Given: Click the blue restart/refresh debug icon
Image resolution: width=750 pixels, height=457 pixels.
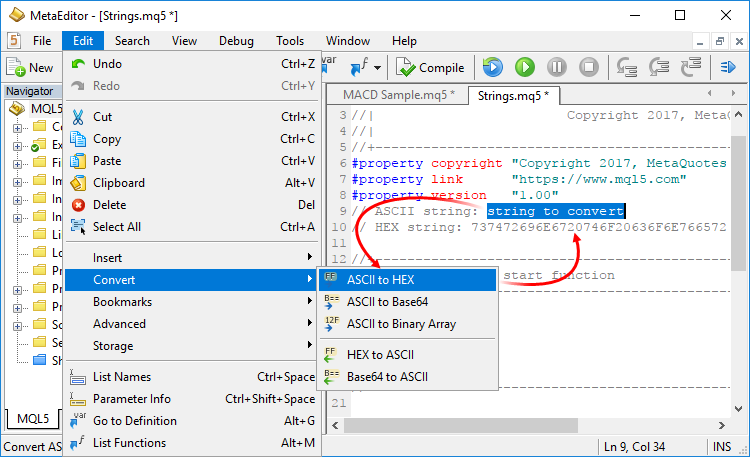Looking at the screenshot, I should [x=492, y=68].
